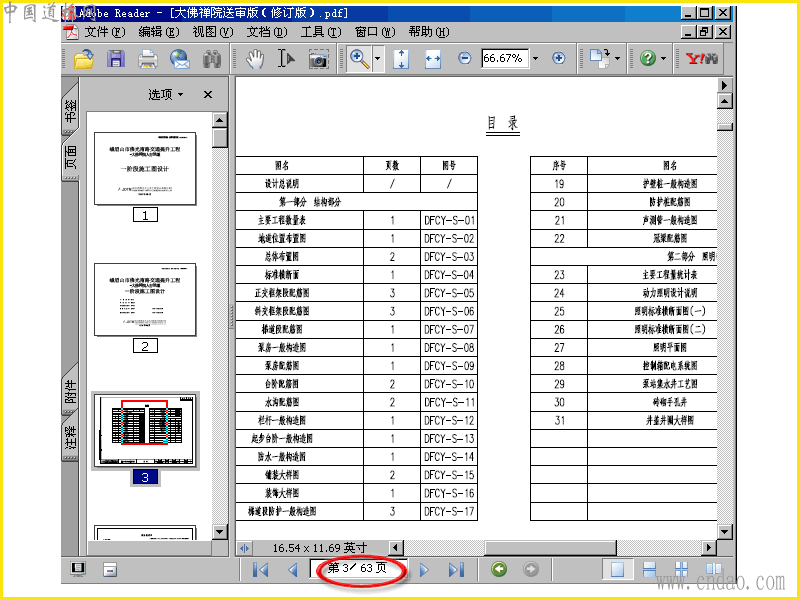The image size is (800, 600).
Task: Select page 2 thumbnail
Action: pyautogui.click(x=145, y=300)
